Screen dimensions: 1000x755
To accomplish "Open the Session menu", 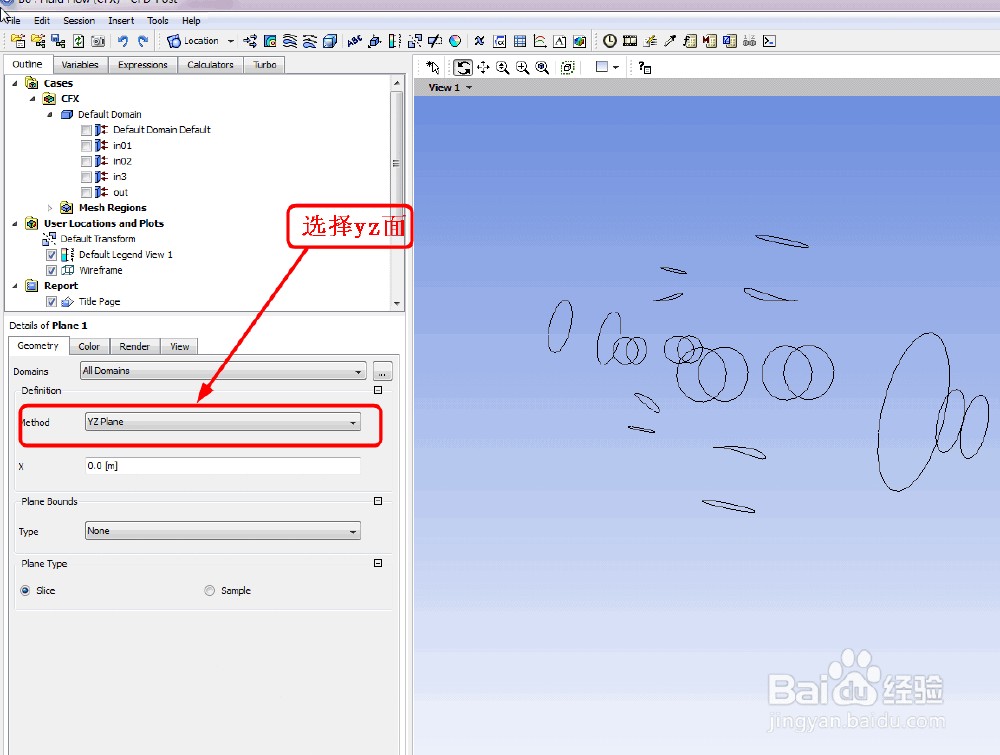I will (78, 20).
